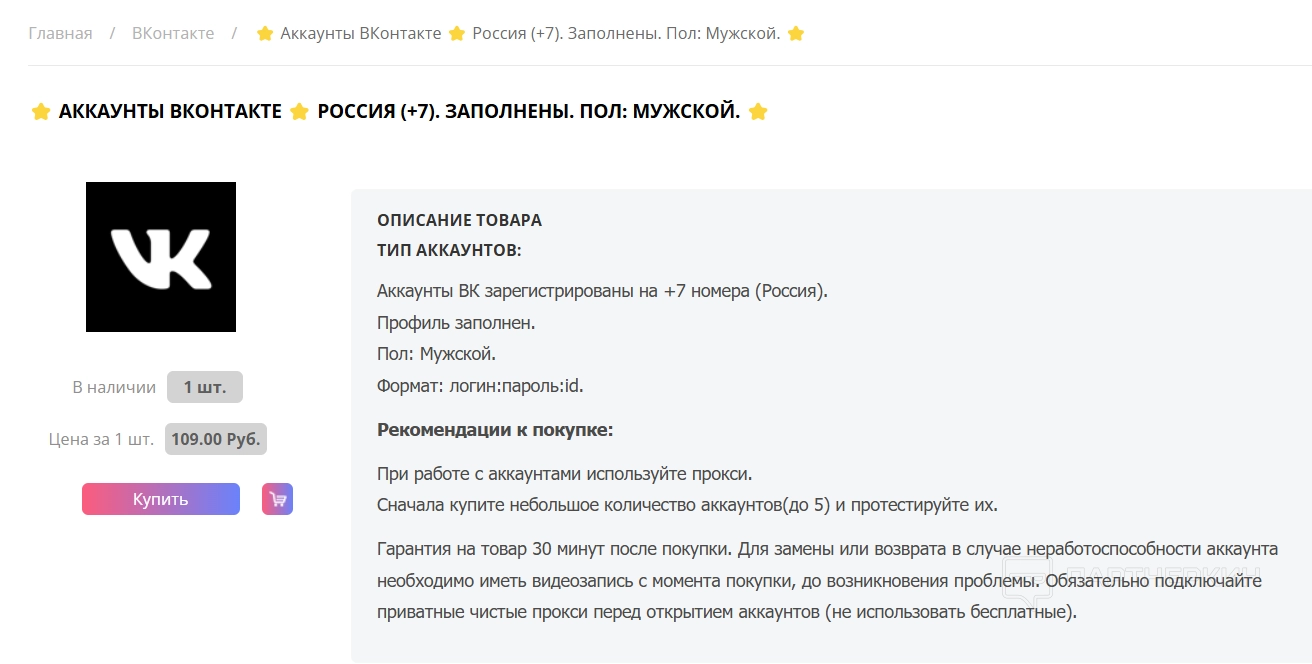The width and height of the screenshot is (1312, 664).
Task: Click the VK logo product image
Action: tap(161, 257)
